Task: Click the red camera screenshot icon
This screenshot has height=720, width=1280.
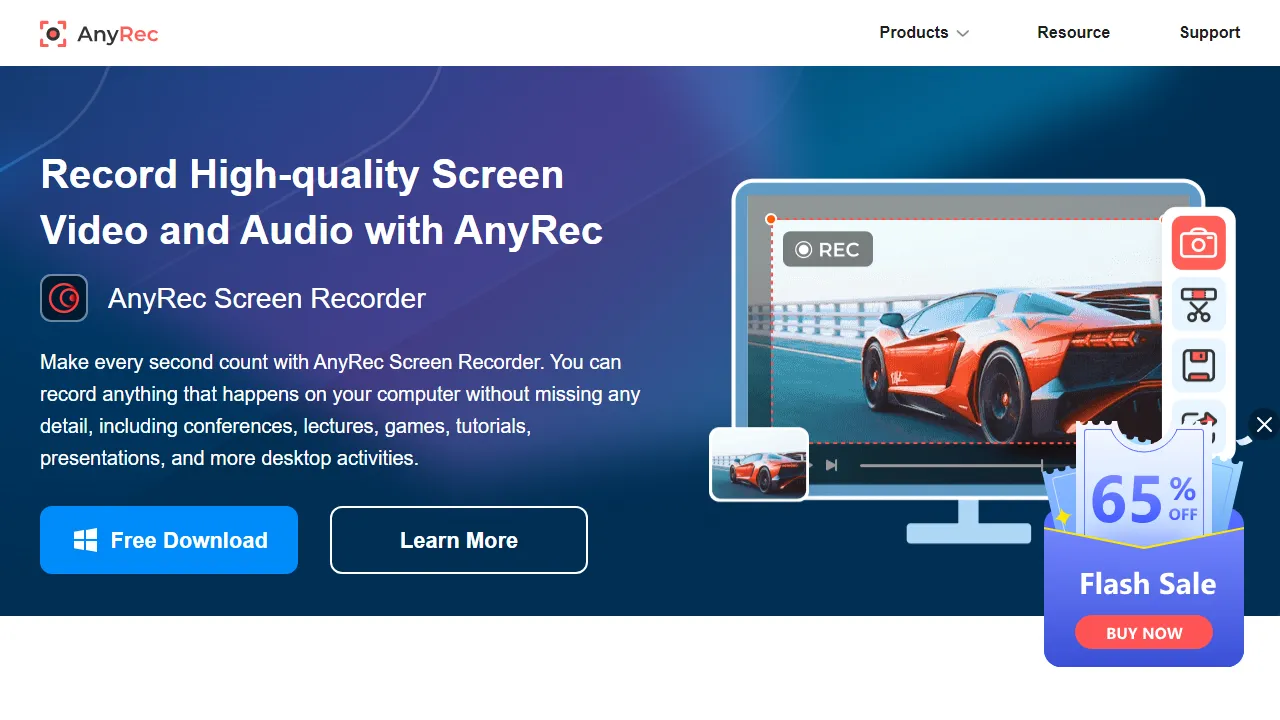Action: tap(1198, 243)
